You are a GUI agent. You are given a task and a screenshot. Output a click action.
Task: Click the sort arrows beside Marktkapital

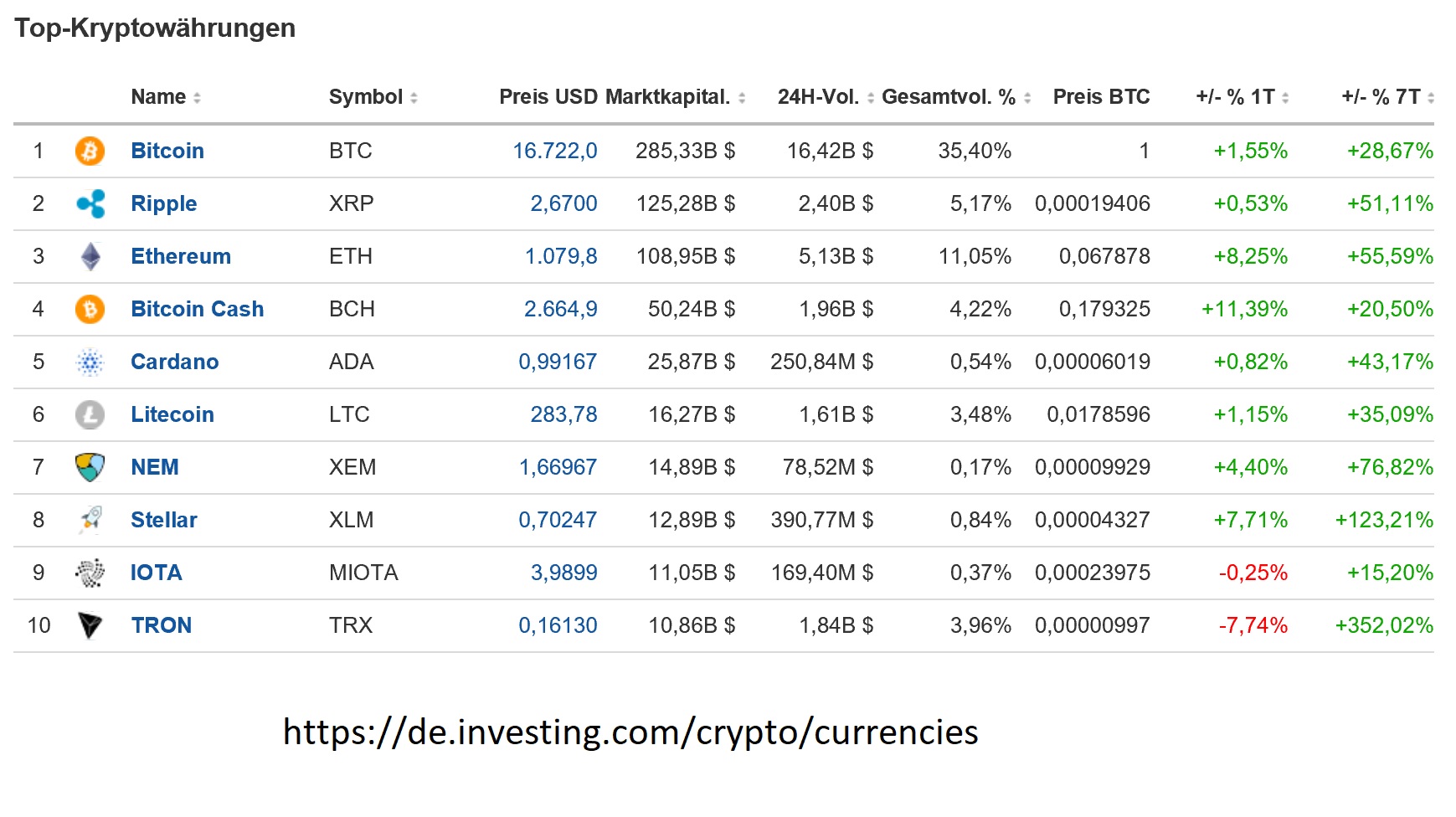740,97
